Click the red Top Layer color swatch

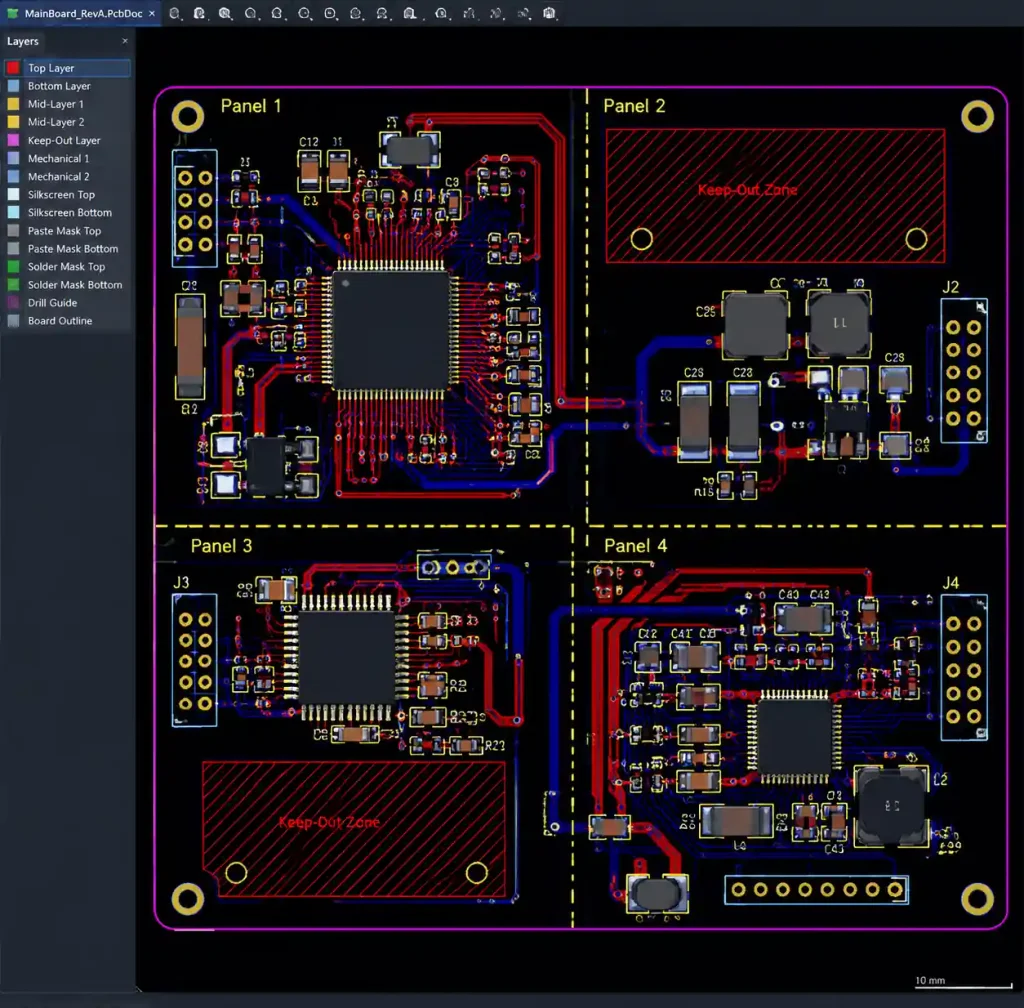click(13, 68)
